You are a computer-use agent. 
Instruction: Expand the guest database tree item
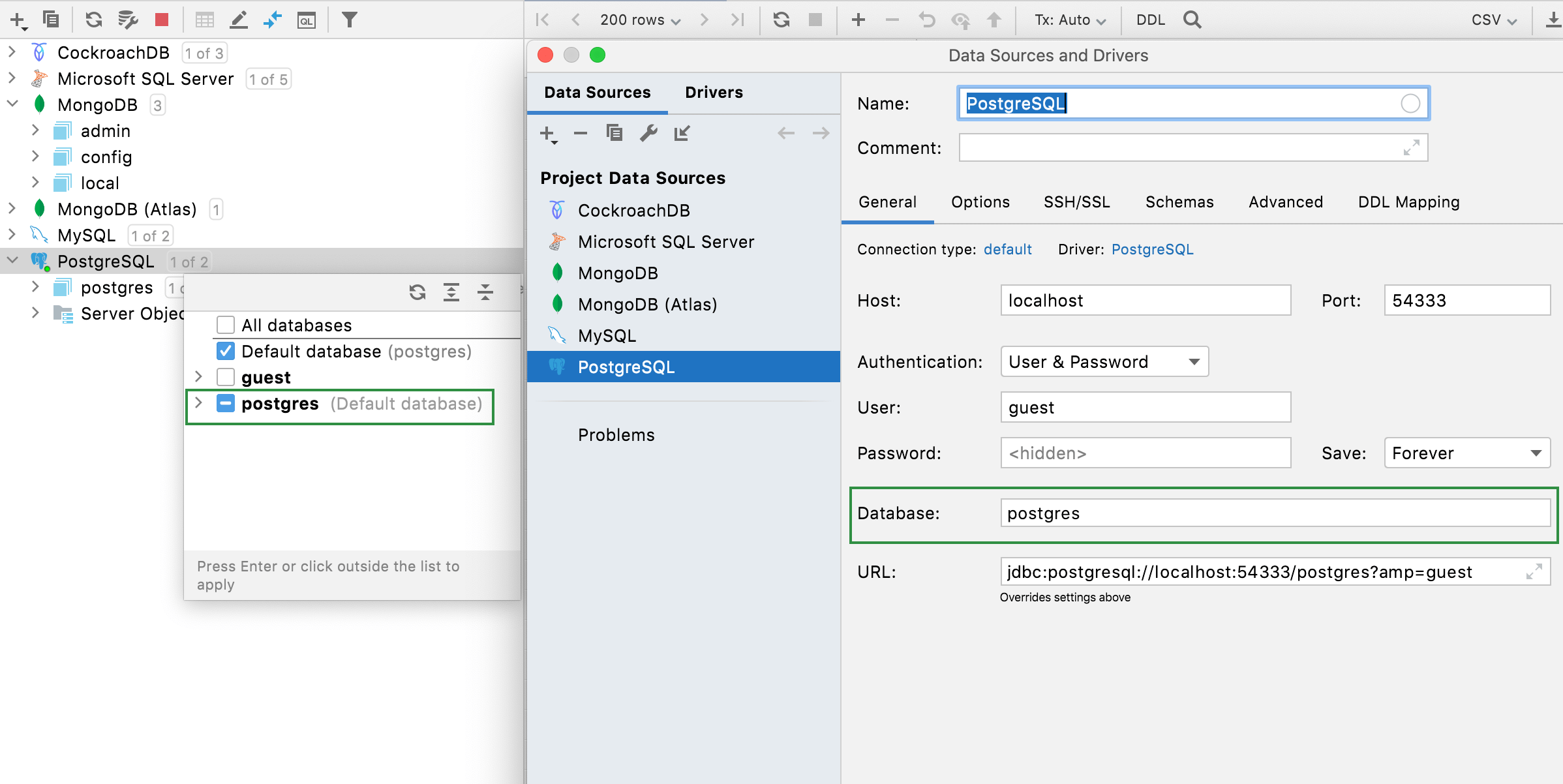pos(201,377)
